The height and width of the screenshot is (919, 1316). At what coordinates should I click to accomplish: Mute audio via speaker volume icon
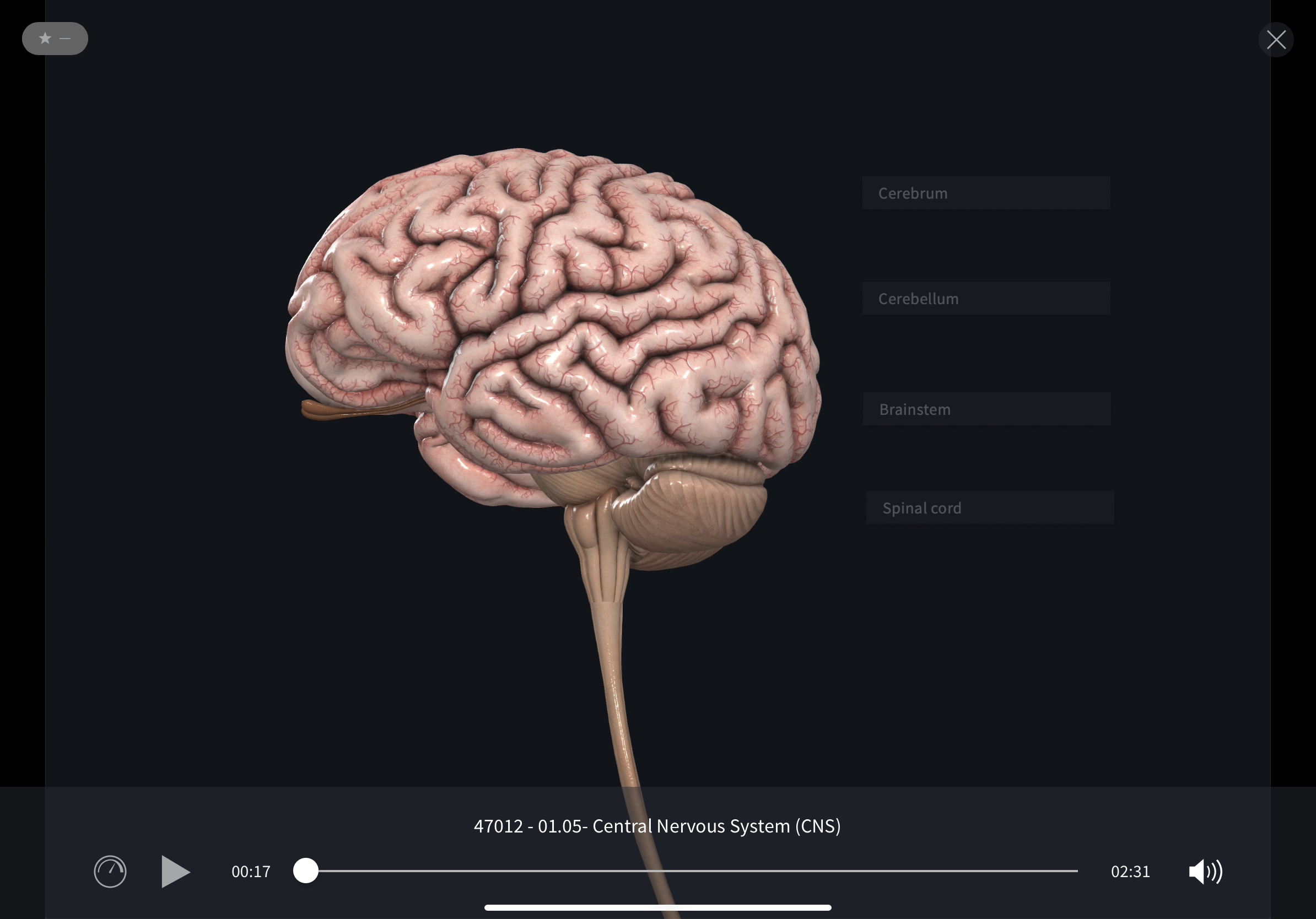pyautogui.click(x=1205, y=872)
